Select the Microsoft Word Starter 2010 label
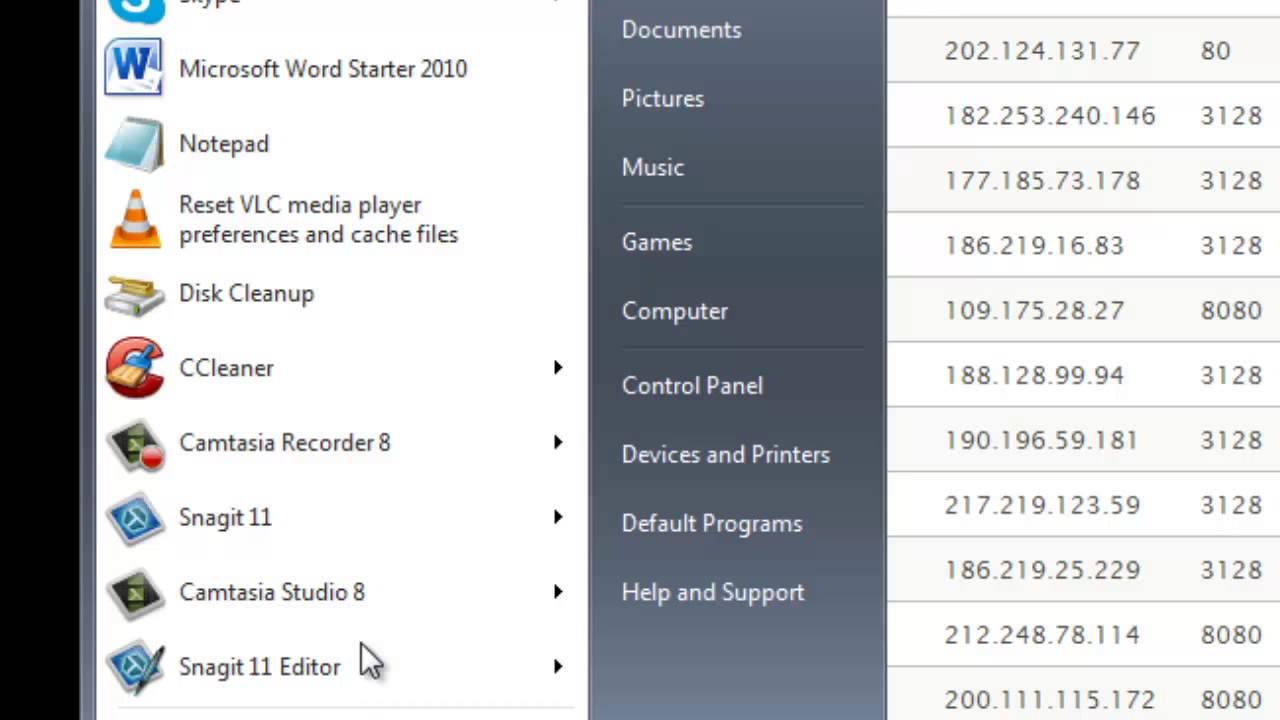This screenshot has height=720, width=1280. pos(323,69)
